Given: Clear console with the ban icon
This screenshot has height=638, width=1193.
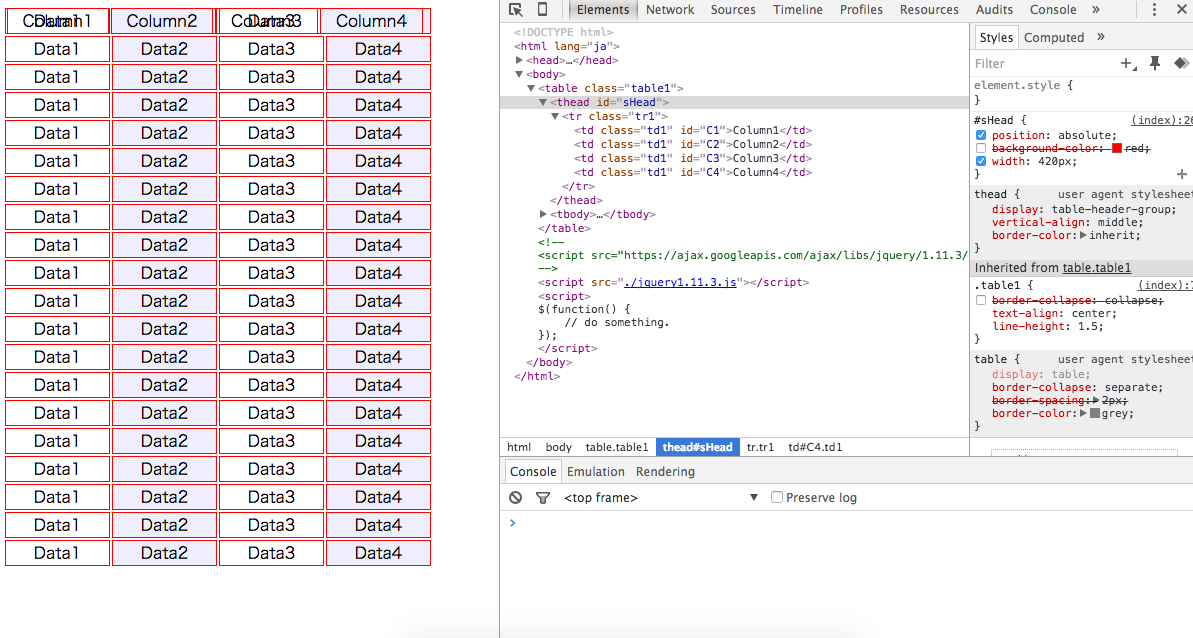Looking at the screenshot, I should click(516, 498).
